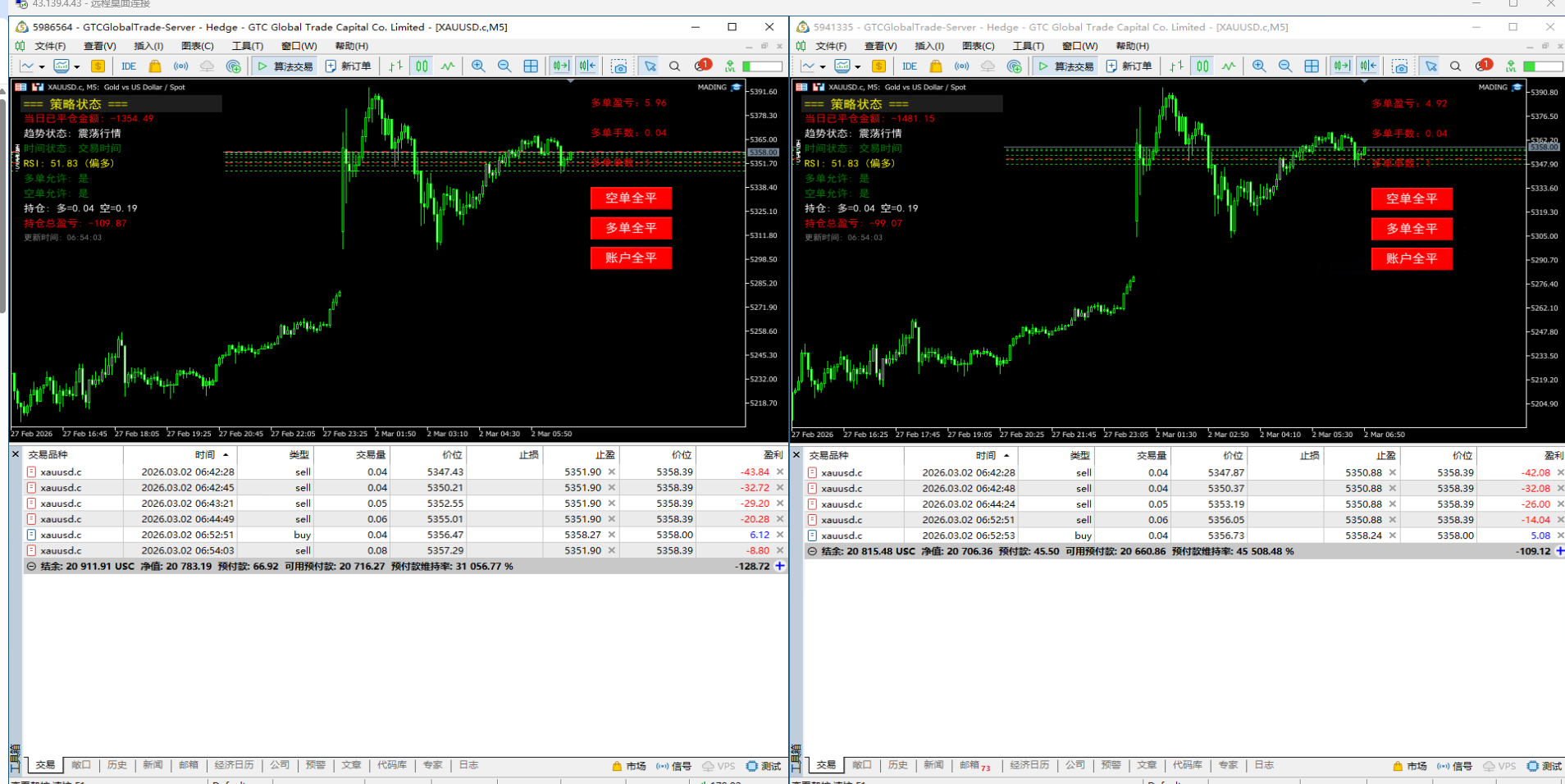Screen dimensions: 1565x784
Task: Click 空单全平 on the right chart
Action: click(1412, 198)
